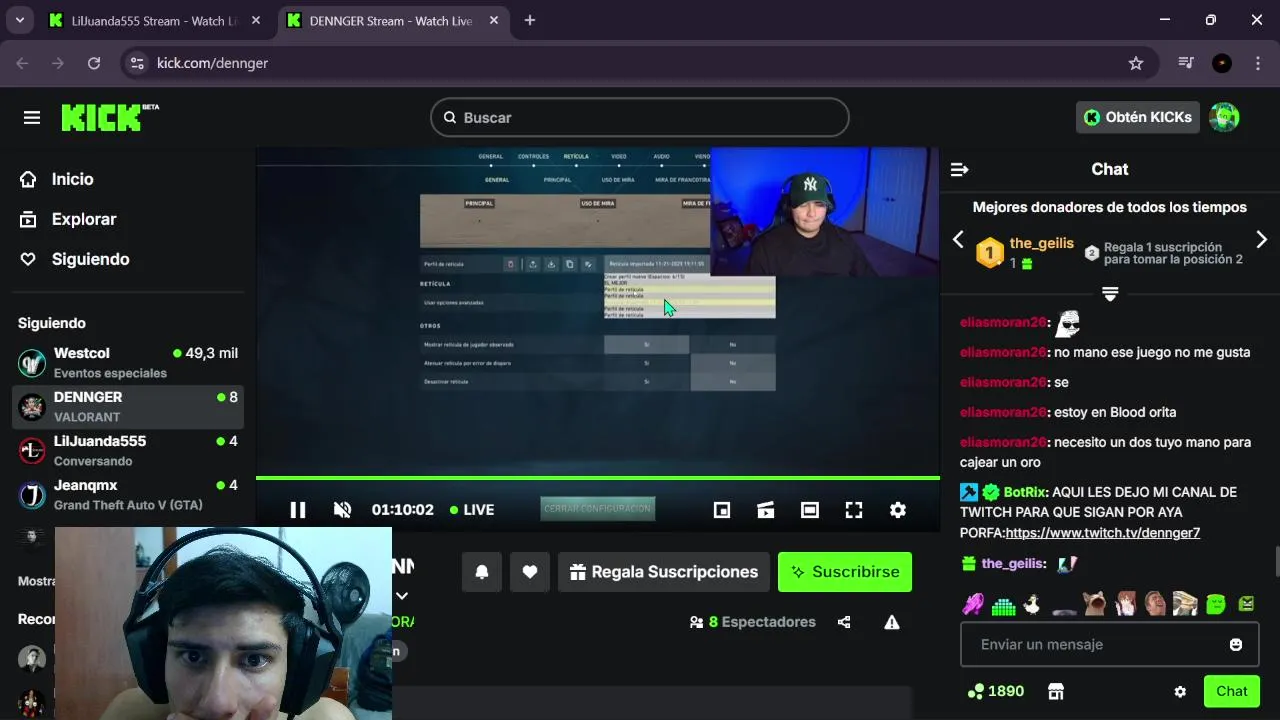Show next top donor with right arrow
The image size is (1280, 720).
click(1262, 239)
